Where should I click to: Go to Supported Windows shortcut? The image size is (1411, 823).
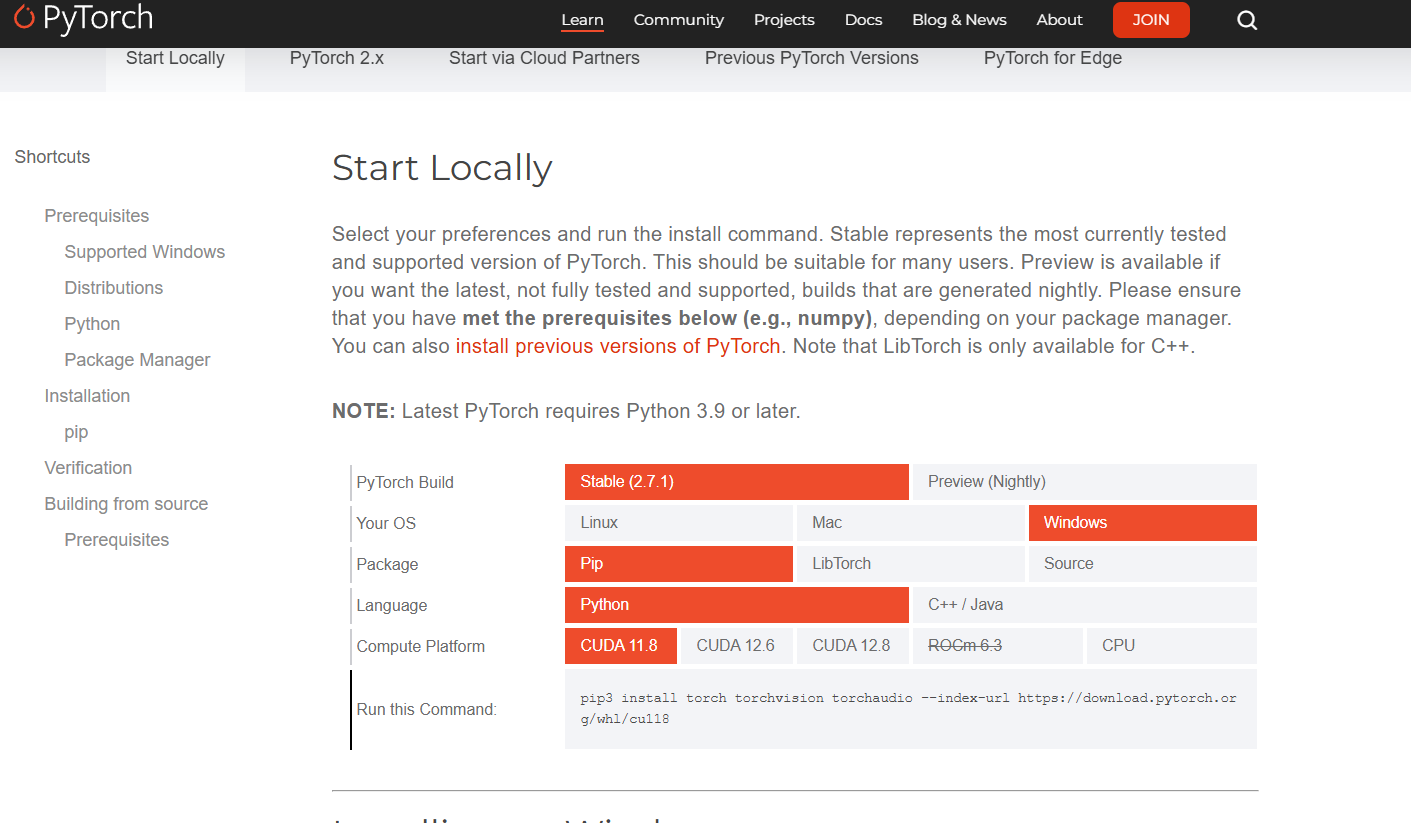tap(145, 252)
